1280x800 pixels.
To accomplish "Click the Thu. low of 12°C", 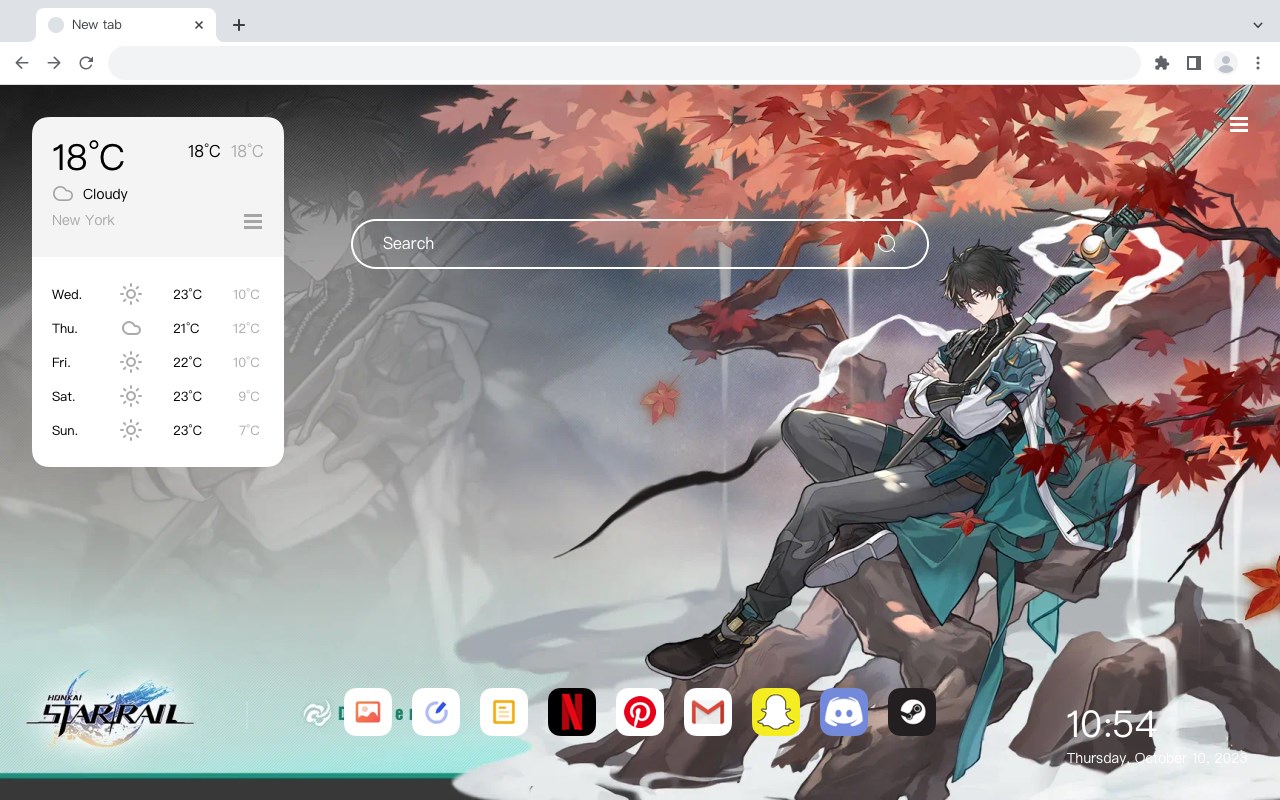I will pos(246,328).
